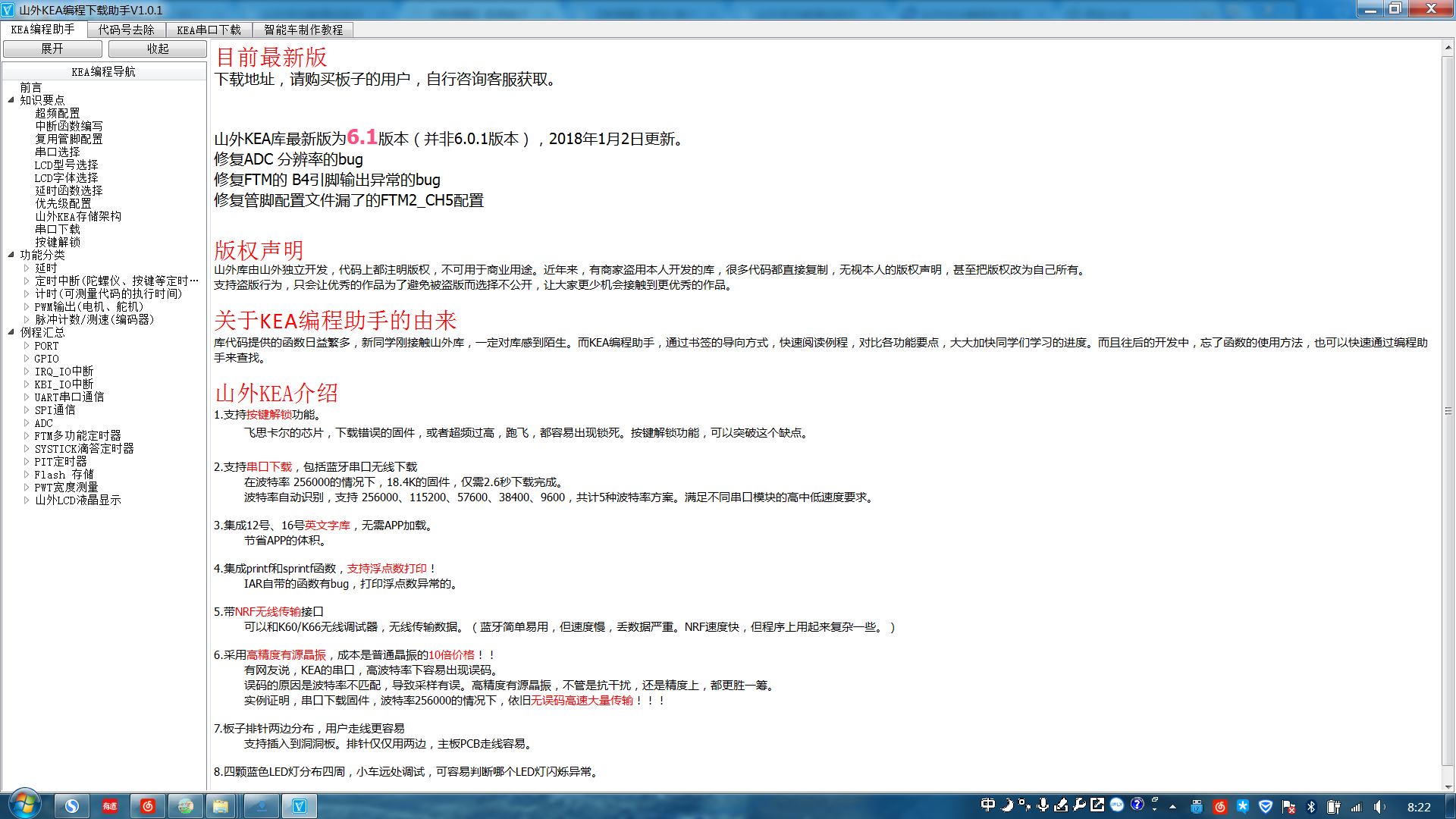Select LCD字体选择 tree item

click(66, 177)
